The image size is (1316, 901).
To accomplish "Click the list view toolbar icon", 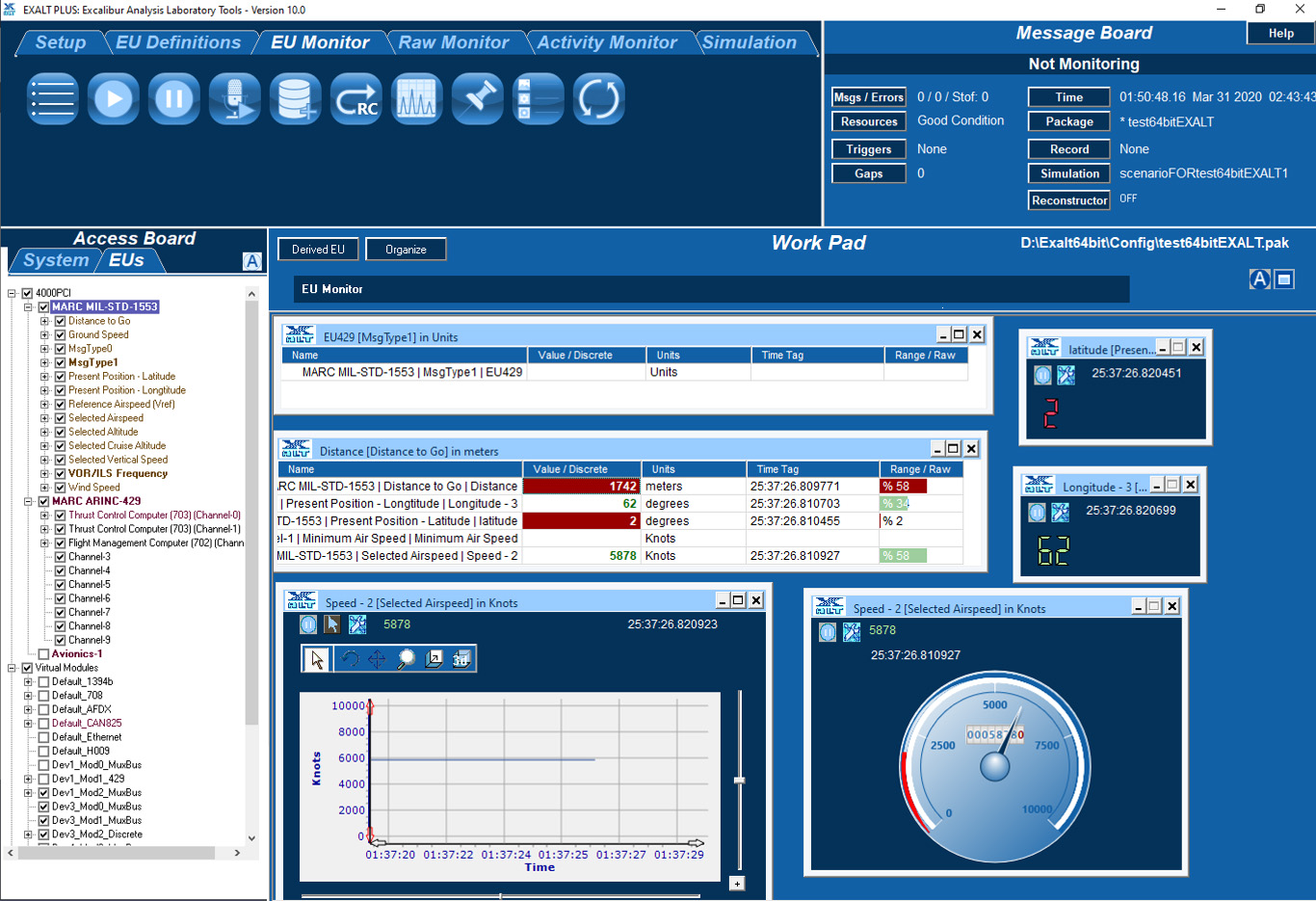I will coord(53,98).
